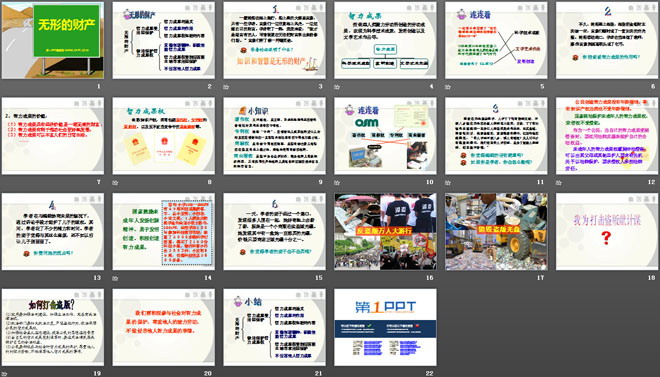Select slide 21 summary diagram thumbnail
Viewport: 660px width, 377px height.
[274, 327]
